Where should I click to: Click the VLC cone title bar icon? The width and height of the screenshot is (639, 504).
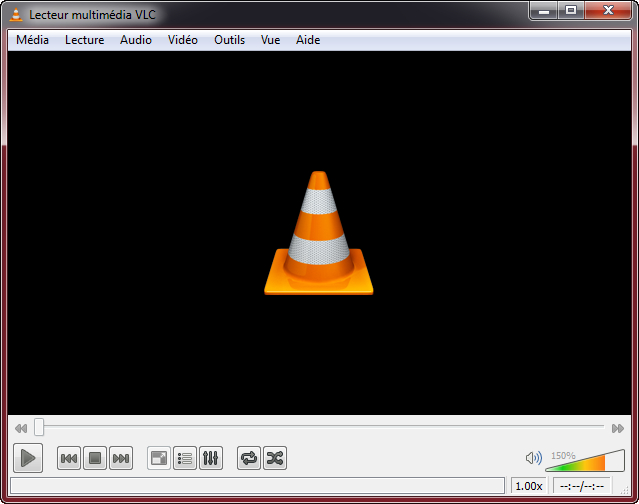click(x=16, y=15)
